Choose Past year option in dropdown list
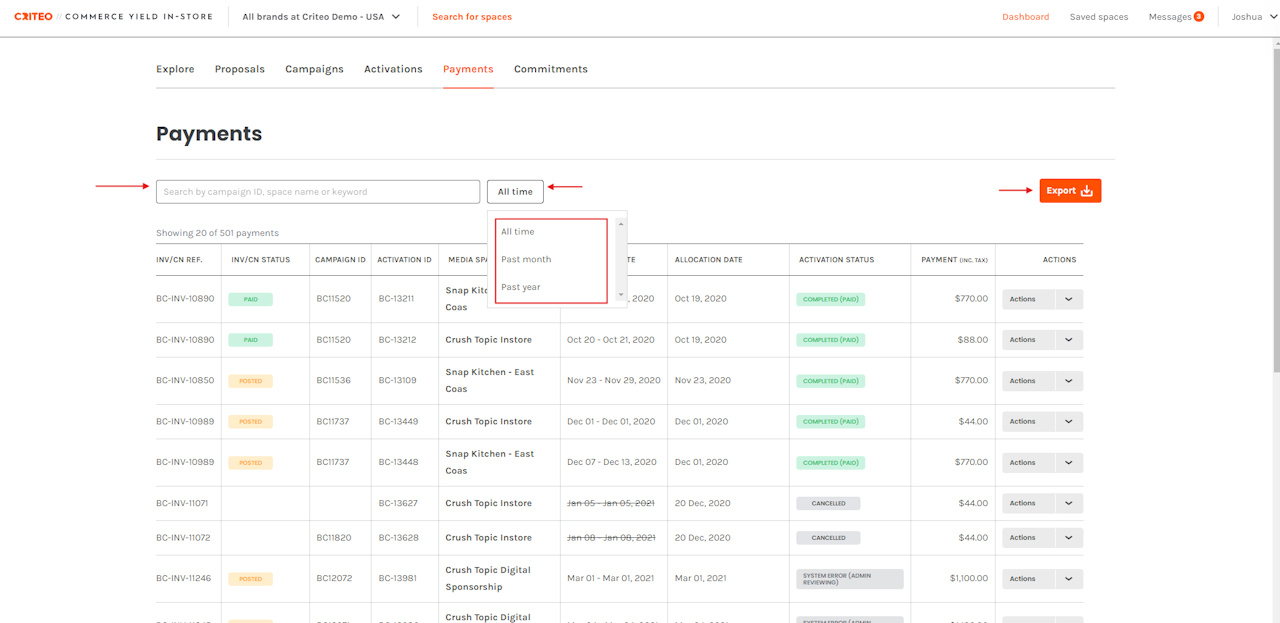 (x=520, y=287)
